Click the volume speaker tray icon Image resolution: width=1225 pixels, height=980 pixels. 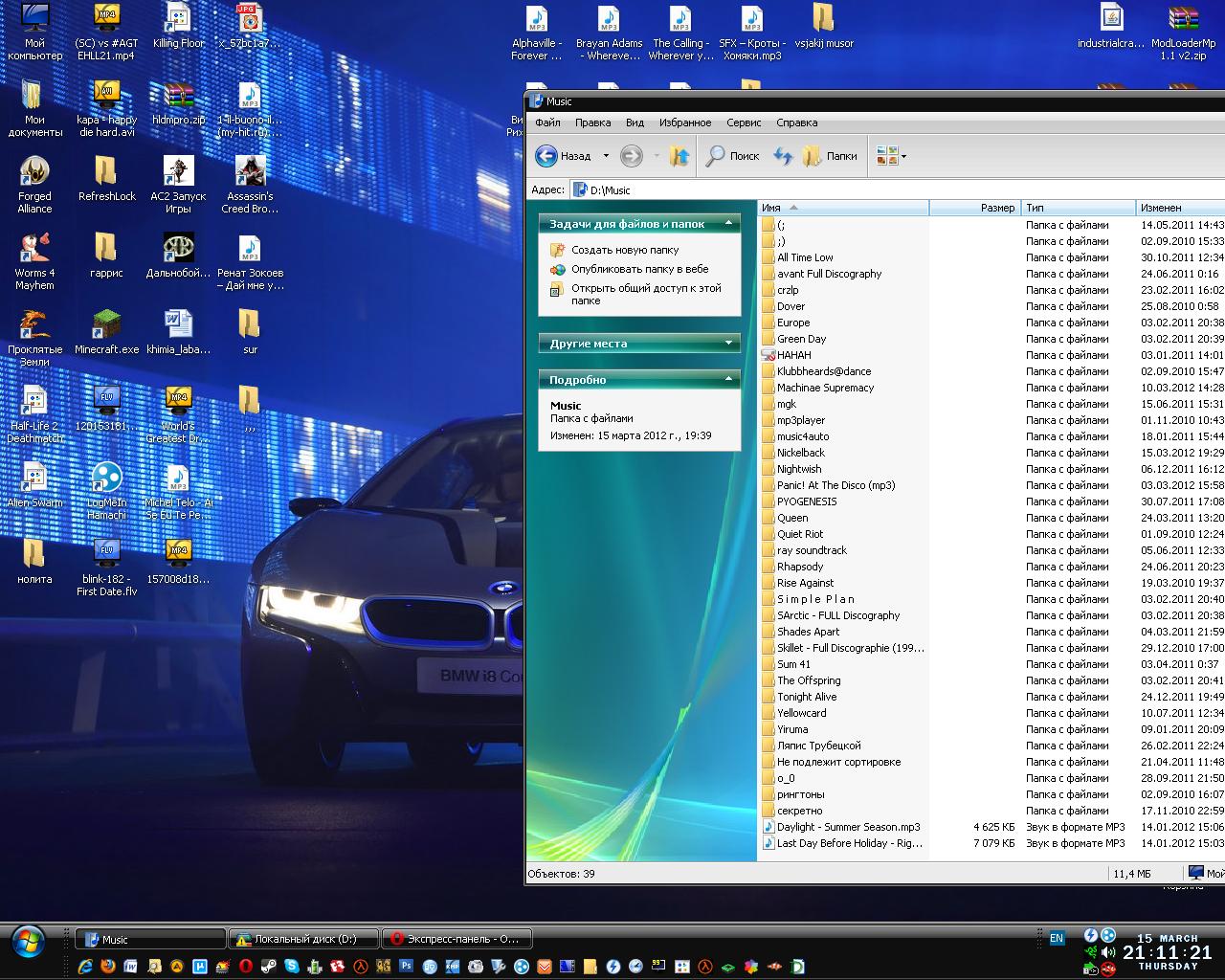point(1107,952)
